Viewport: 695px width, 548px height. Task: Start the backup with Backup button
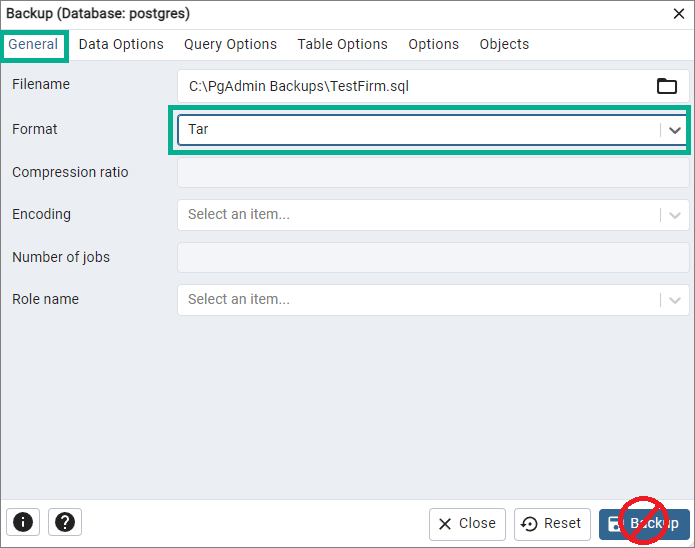[x=644, y=524]
